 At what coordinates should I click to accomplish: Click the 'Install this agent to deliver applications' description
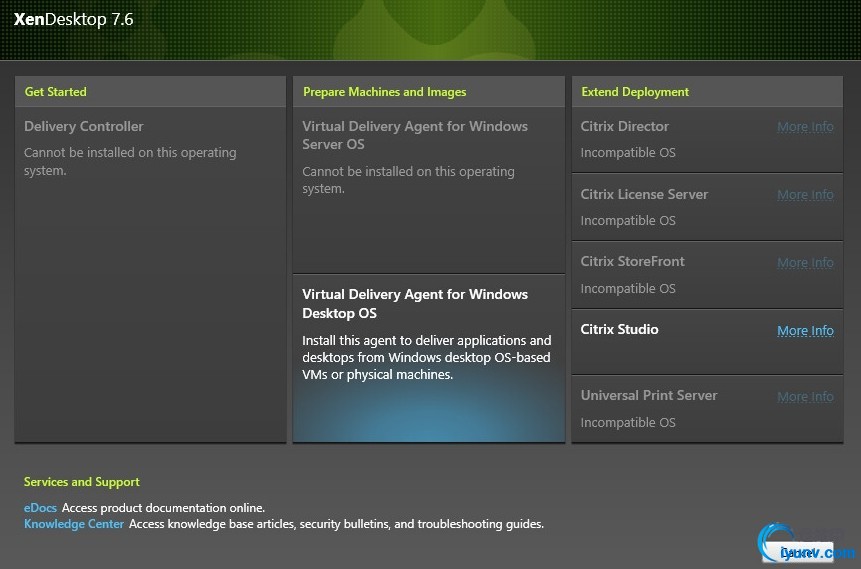coord(426,358)
